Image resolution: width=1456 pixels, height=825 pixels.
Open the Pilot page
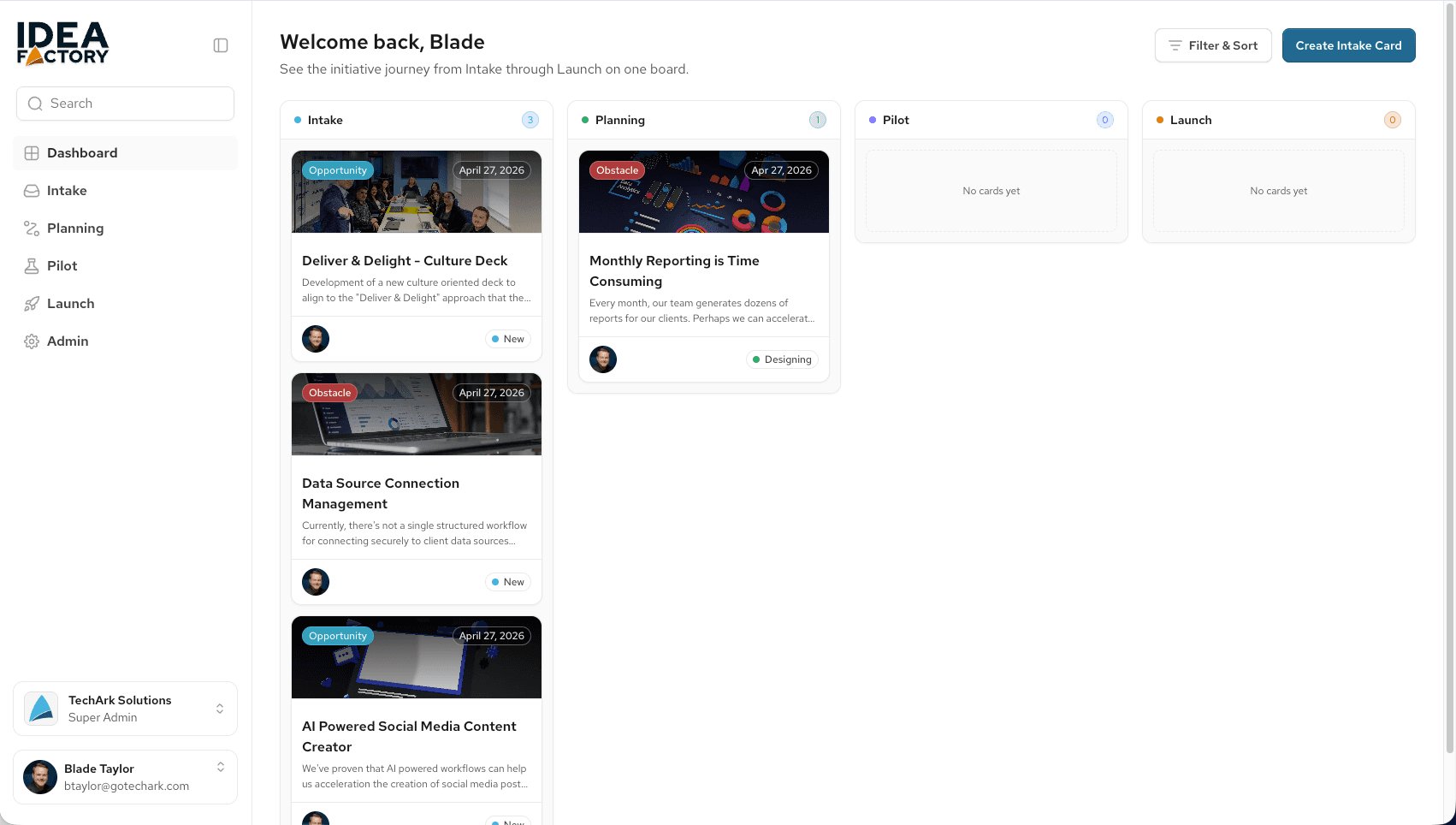coord(126,266)
